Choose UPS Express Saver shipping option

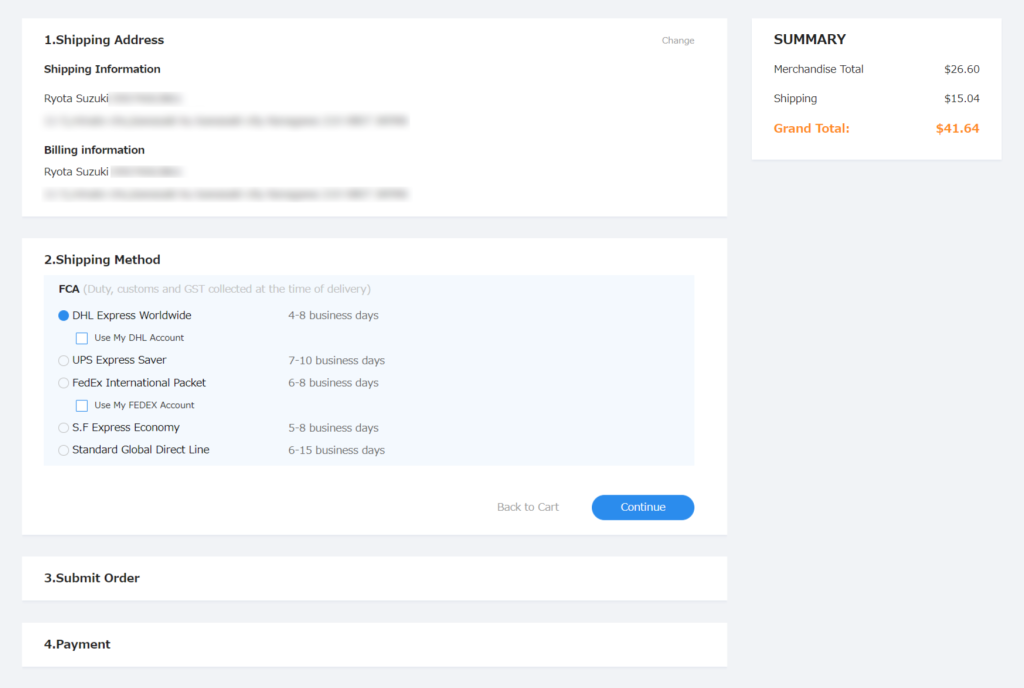click(64, 361)
